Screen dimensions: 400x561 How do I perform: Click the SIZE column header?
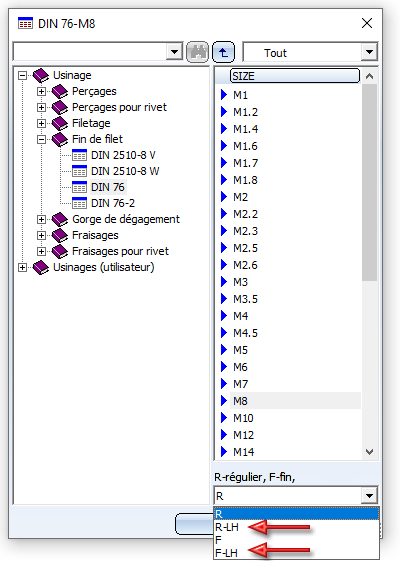(294, 76)
